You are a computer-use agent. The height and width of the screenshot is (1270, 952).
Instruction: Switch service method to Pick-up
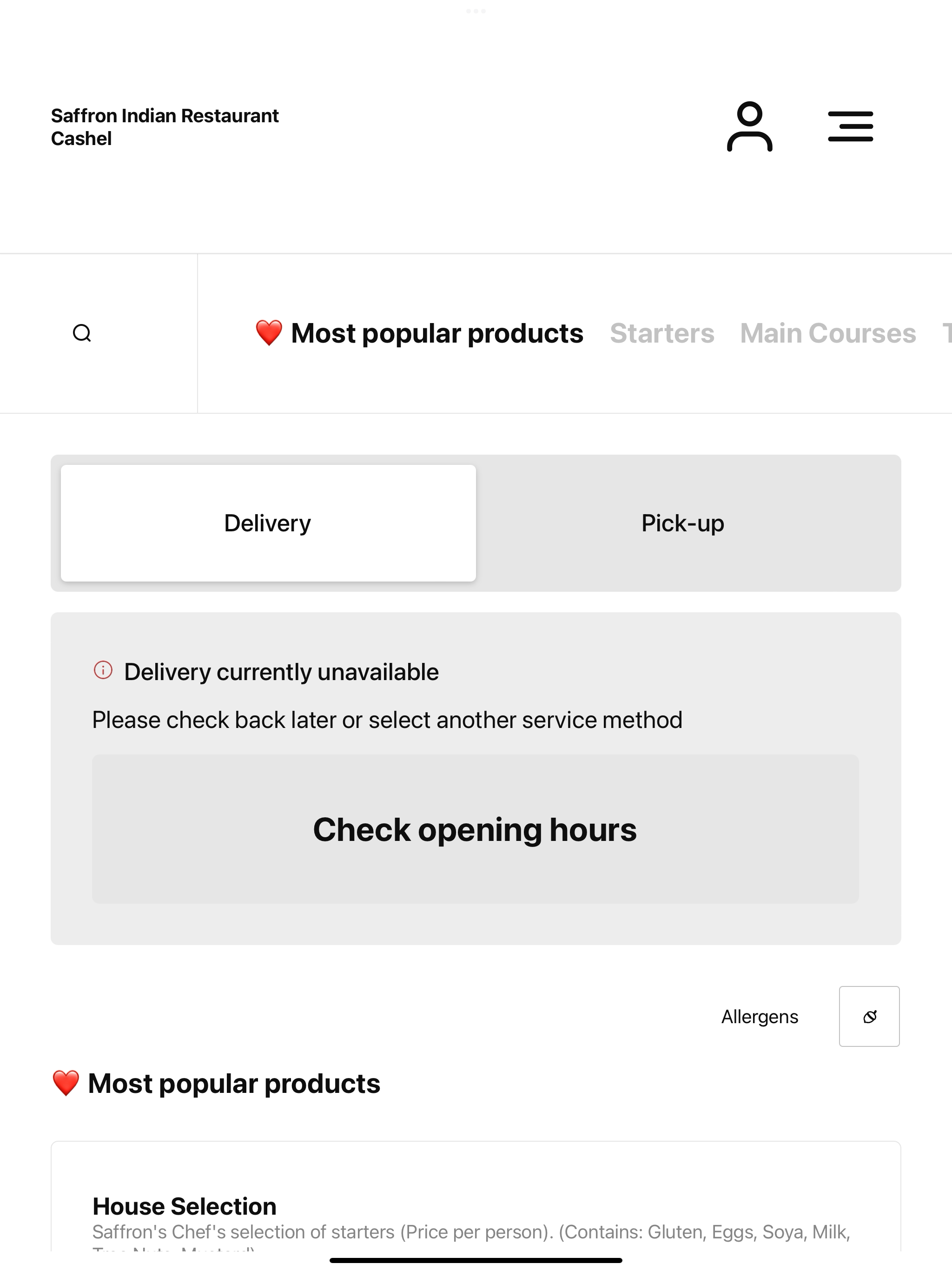coord(683,523)
